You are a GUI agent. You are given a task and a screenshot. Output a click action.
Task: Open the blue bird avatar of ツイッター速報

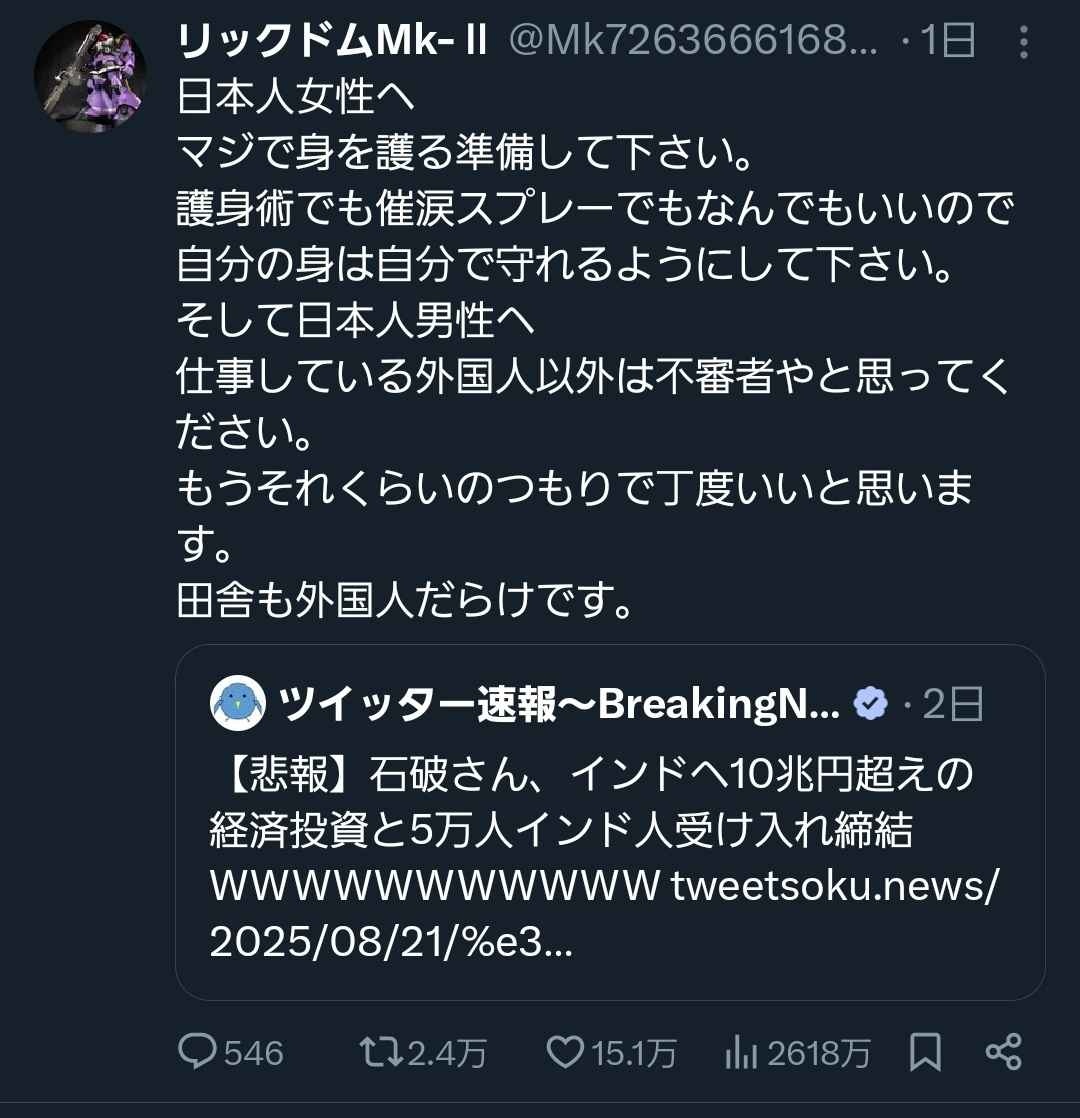238,705
